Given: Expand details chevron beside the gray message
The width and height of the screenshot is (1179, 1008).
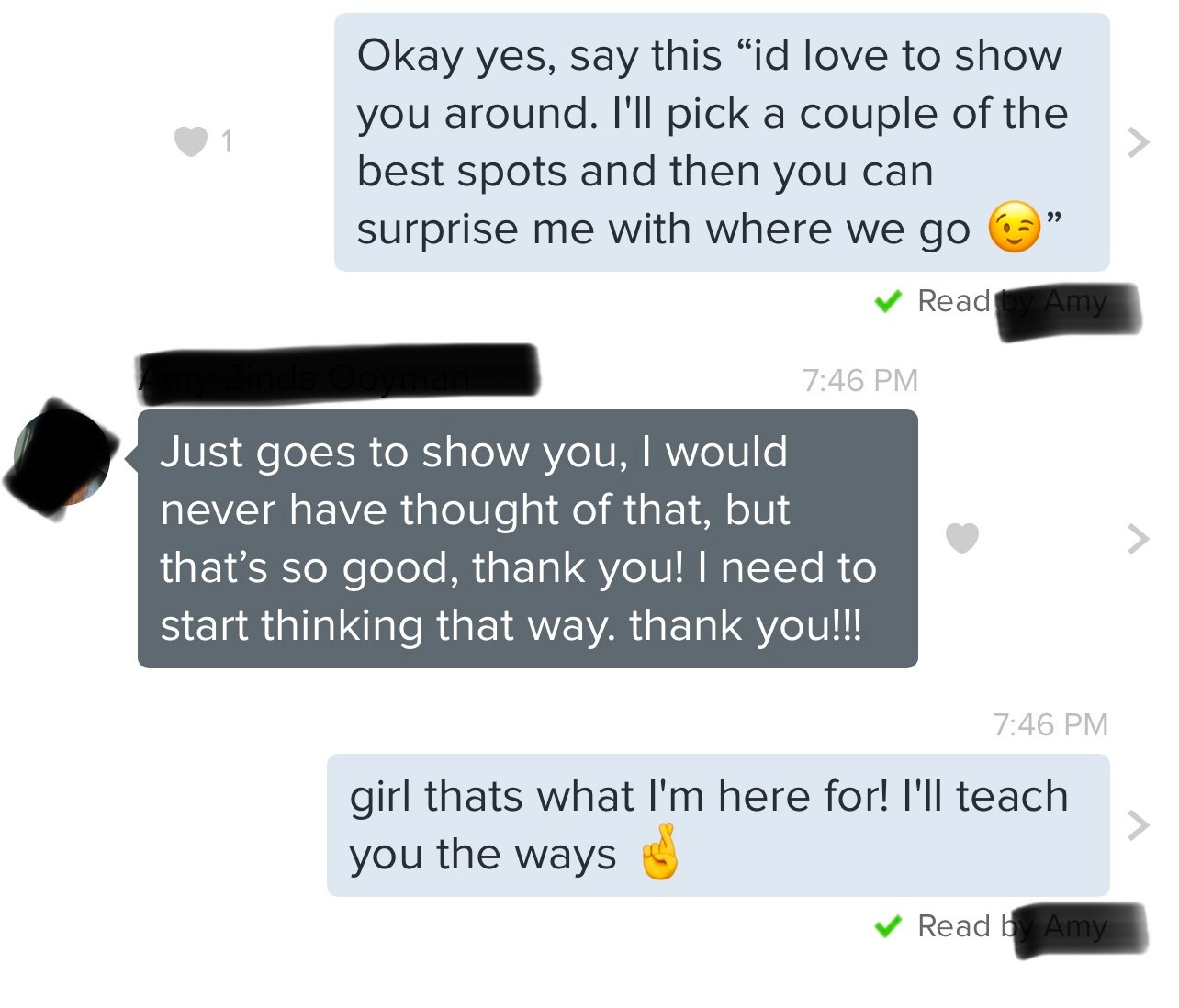Looking at the screenshot, I should tap(1138, 539).
